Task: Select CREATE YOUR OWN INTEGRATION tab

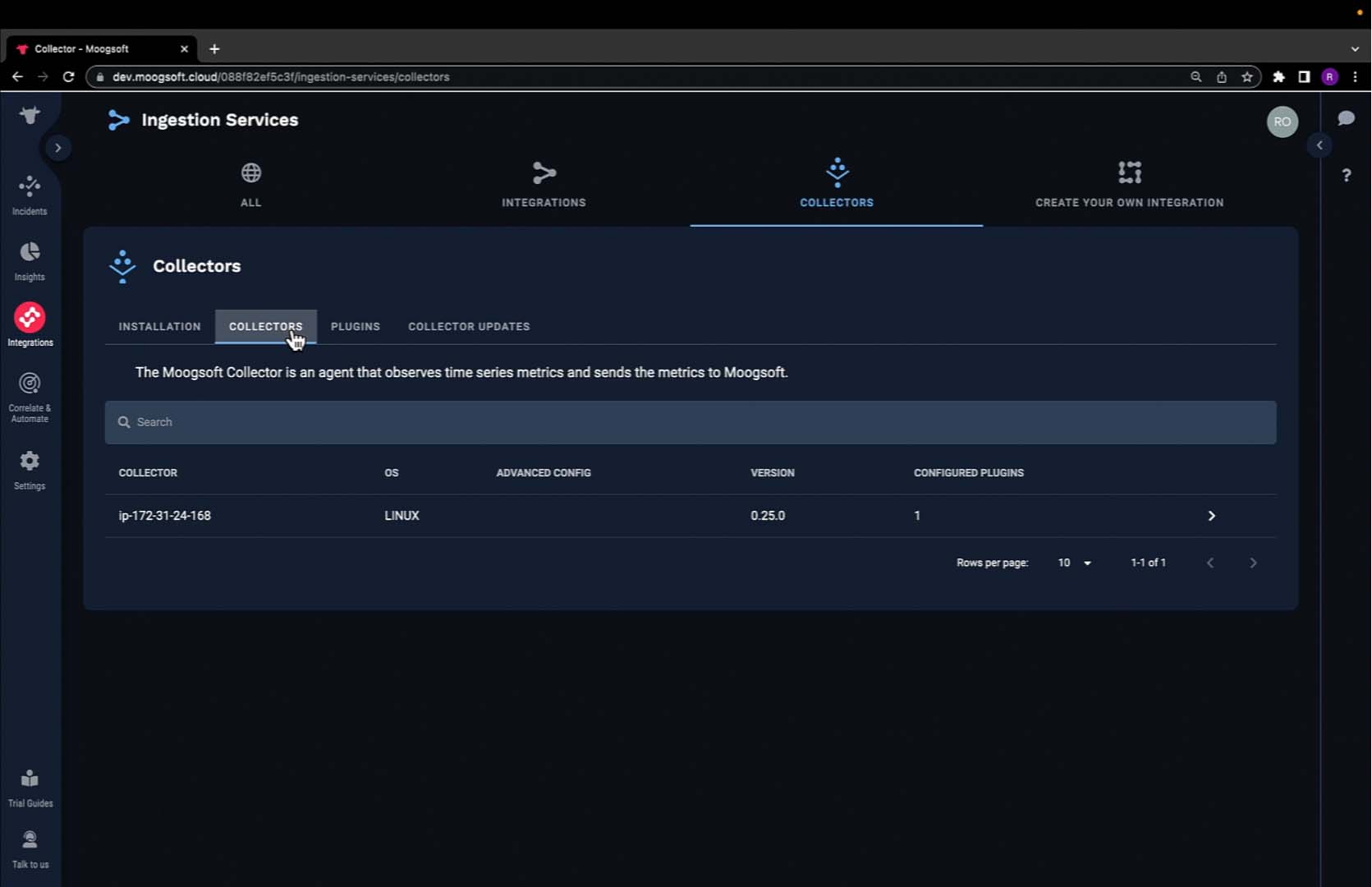Action: [1129, 185]
